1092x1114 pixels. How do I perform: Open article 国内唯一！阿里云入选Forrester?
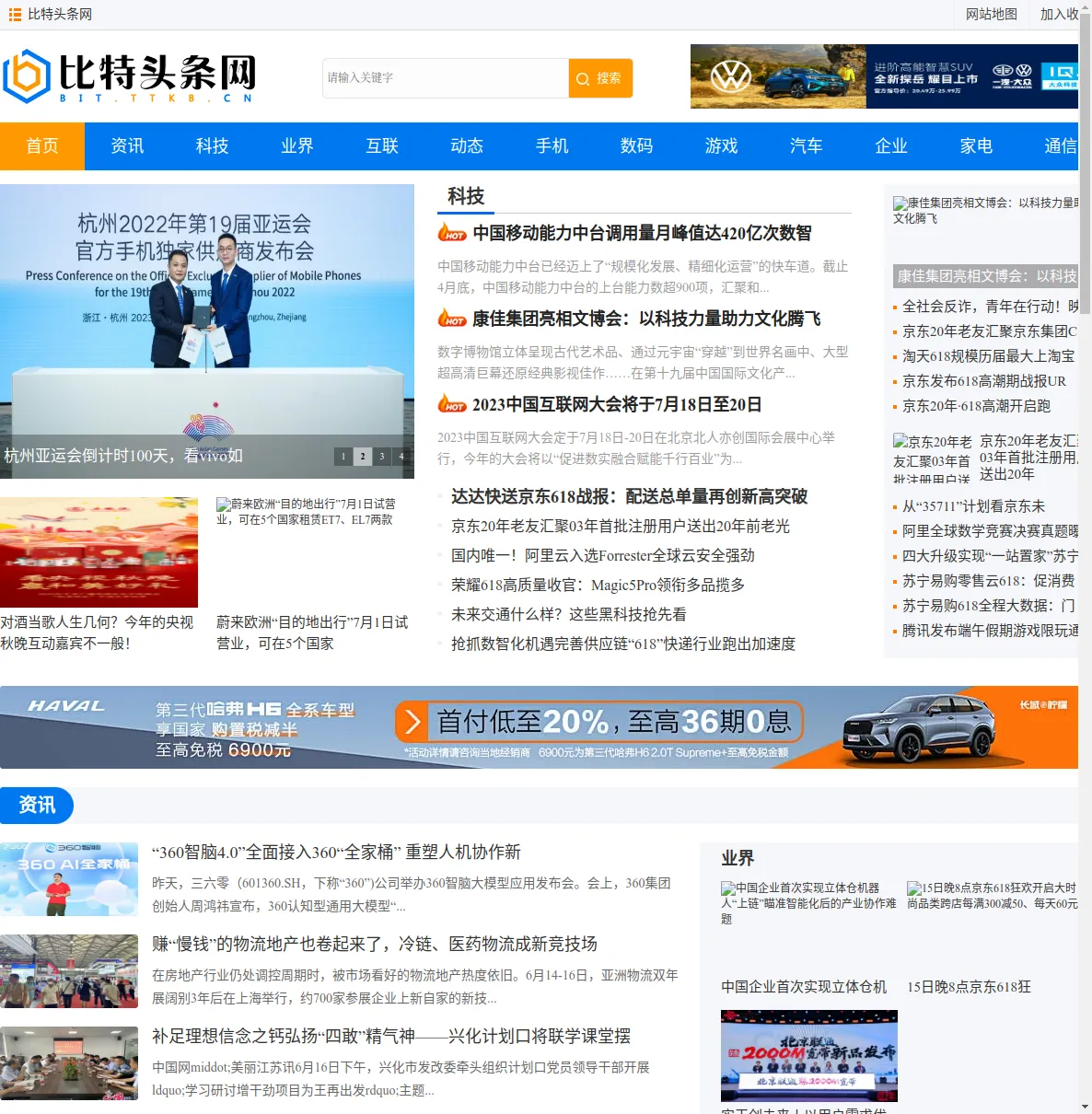[x=603, y=555]
